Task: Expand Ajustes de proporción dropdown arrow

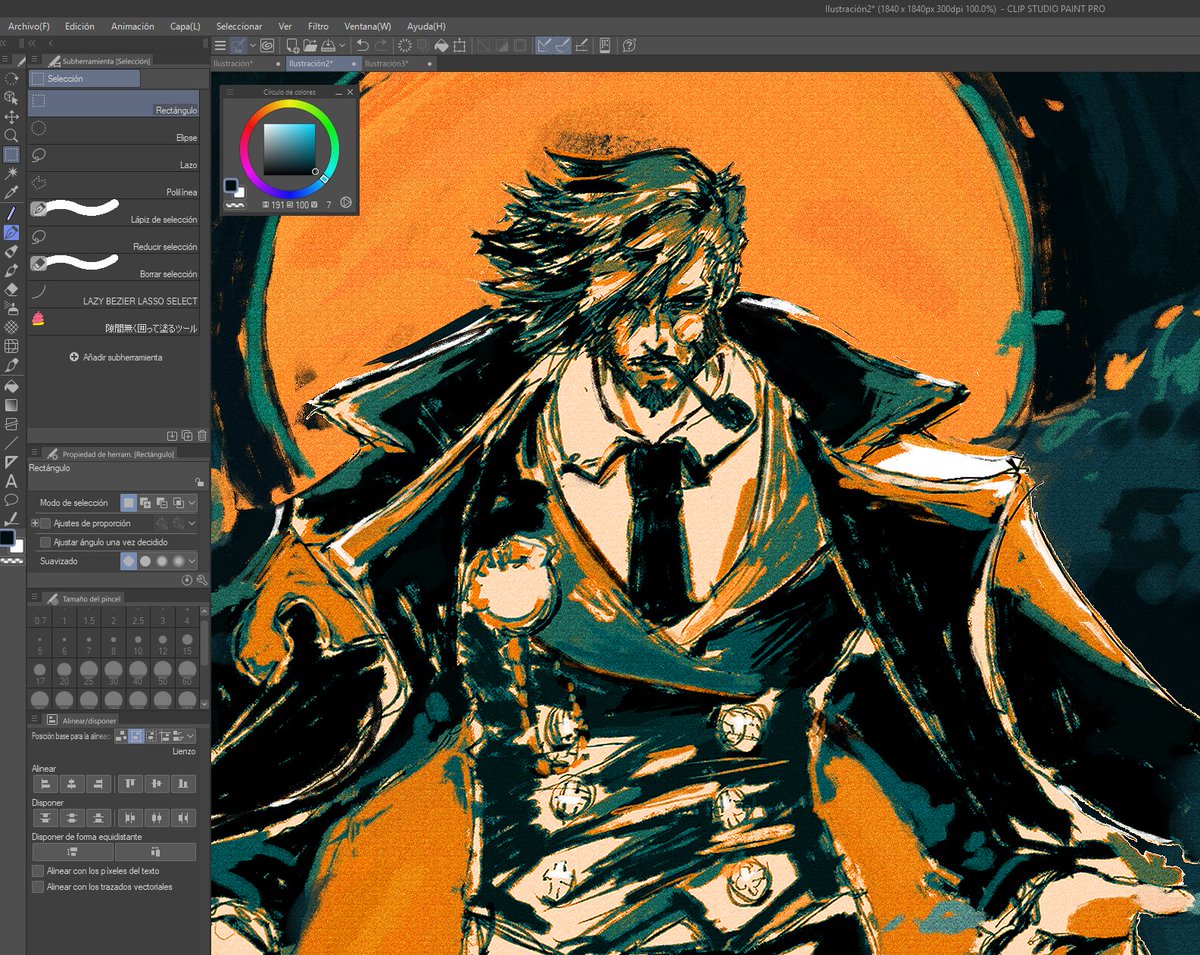Action: coord(192,523)
